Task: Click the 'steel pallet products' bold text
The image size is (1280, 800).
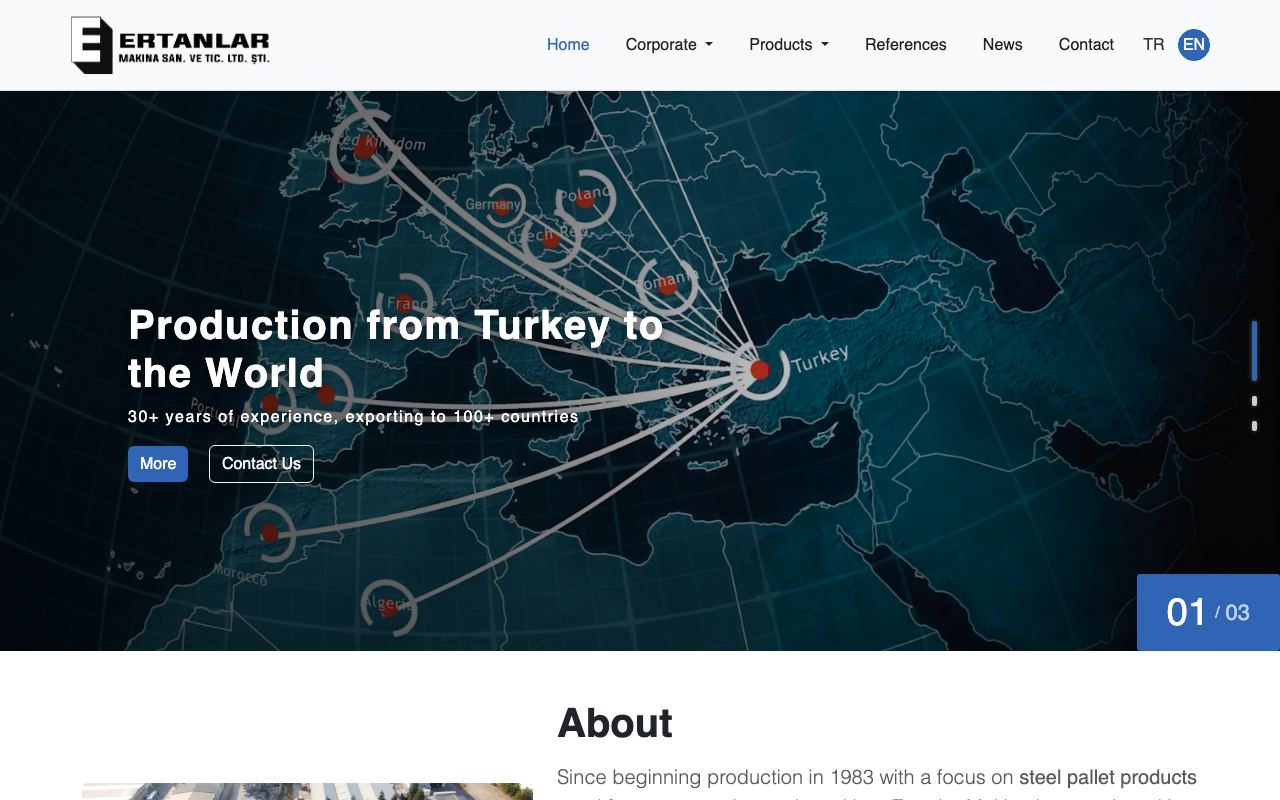Action: (1108, 777)
